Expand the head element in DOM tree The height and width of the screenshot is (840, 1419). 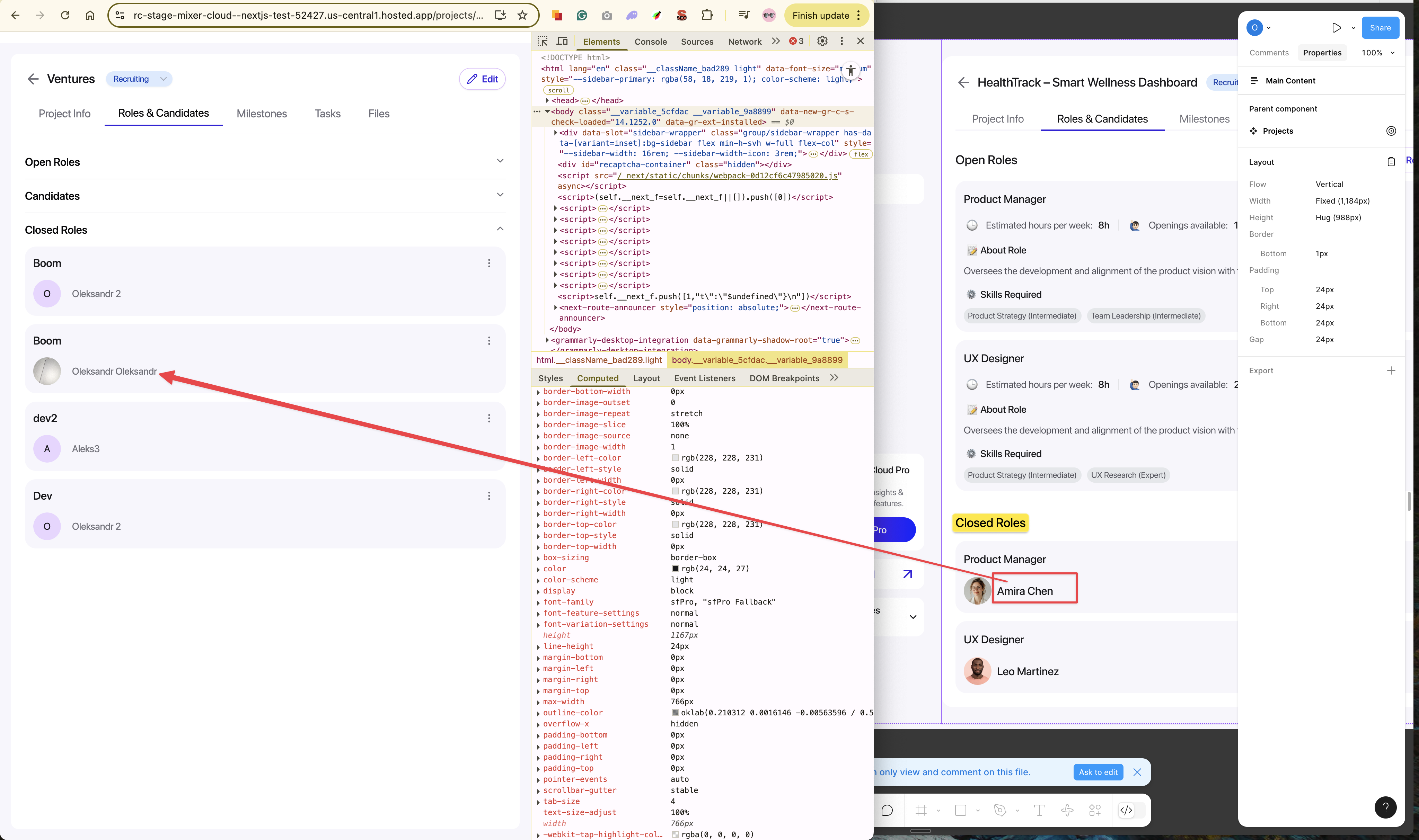[547, 101]
